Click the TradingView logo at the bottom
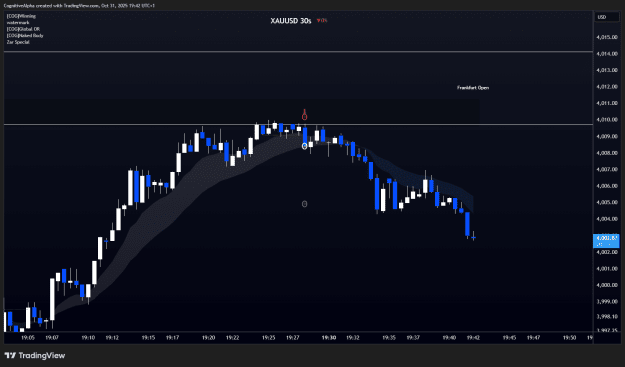This screenshot has width=625, height=367. click(35, 355)
